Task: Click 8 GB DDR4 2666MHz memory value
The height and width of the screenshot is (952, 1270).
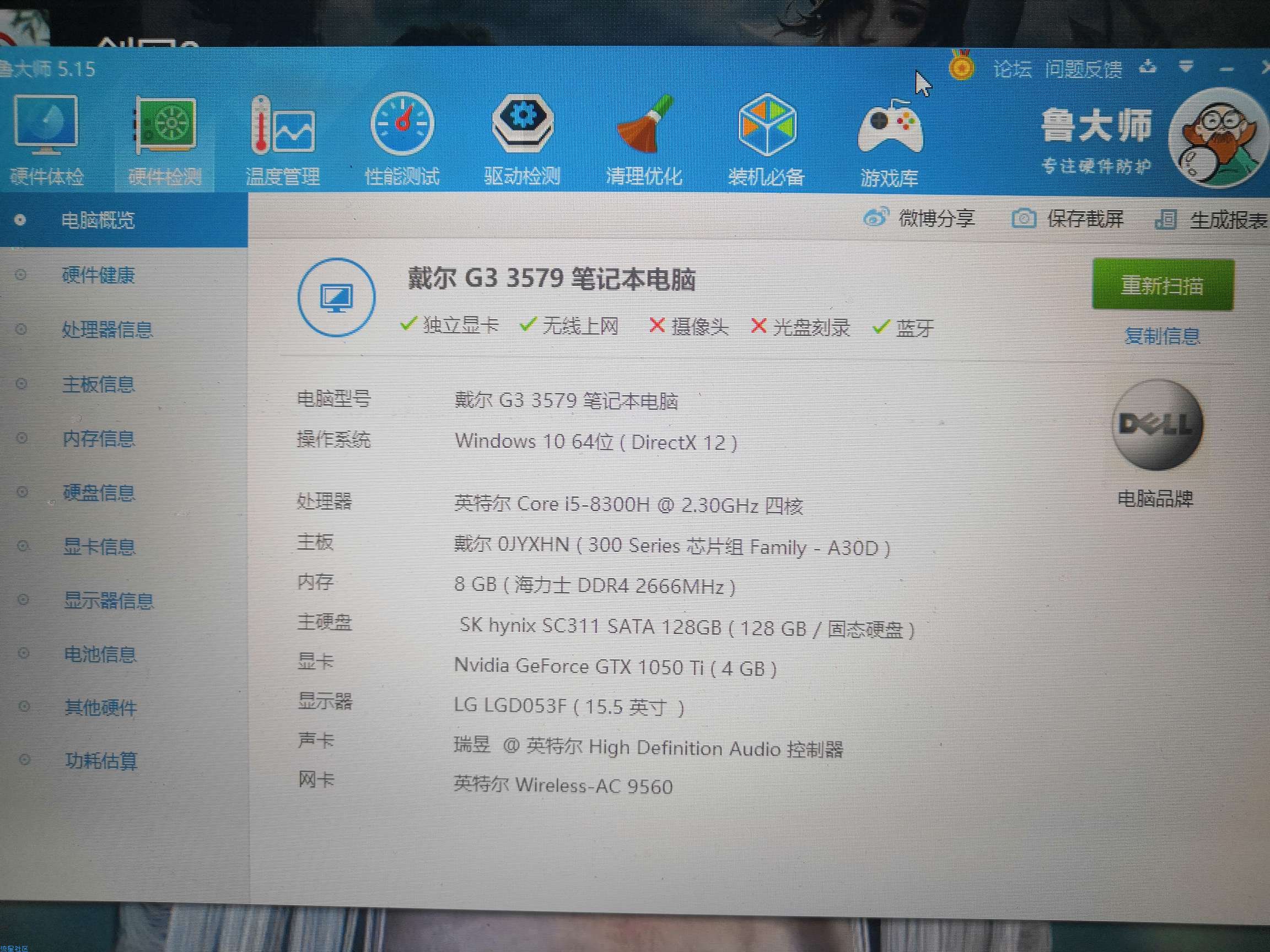Action: click(x=595, y=586)
